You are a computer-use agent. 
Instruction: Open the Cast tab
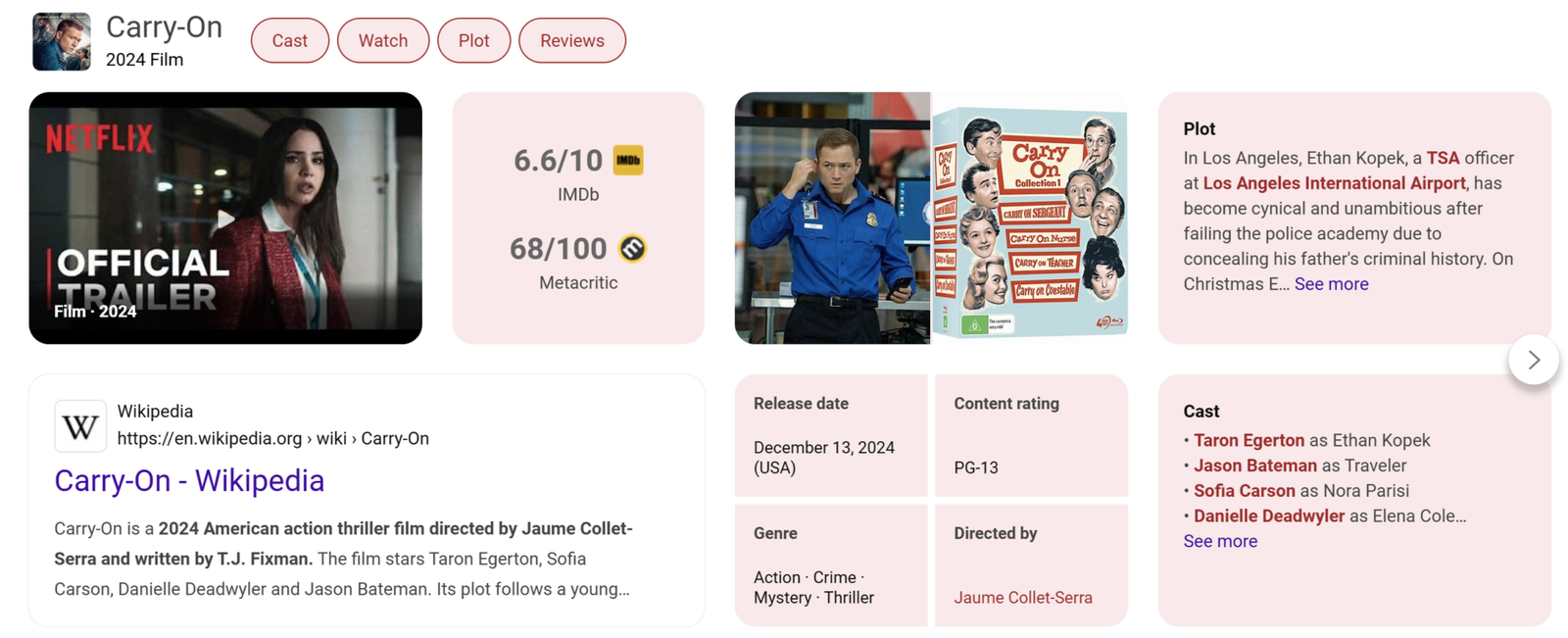point(289,41)
